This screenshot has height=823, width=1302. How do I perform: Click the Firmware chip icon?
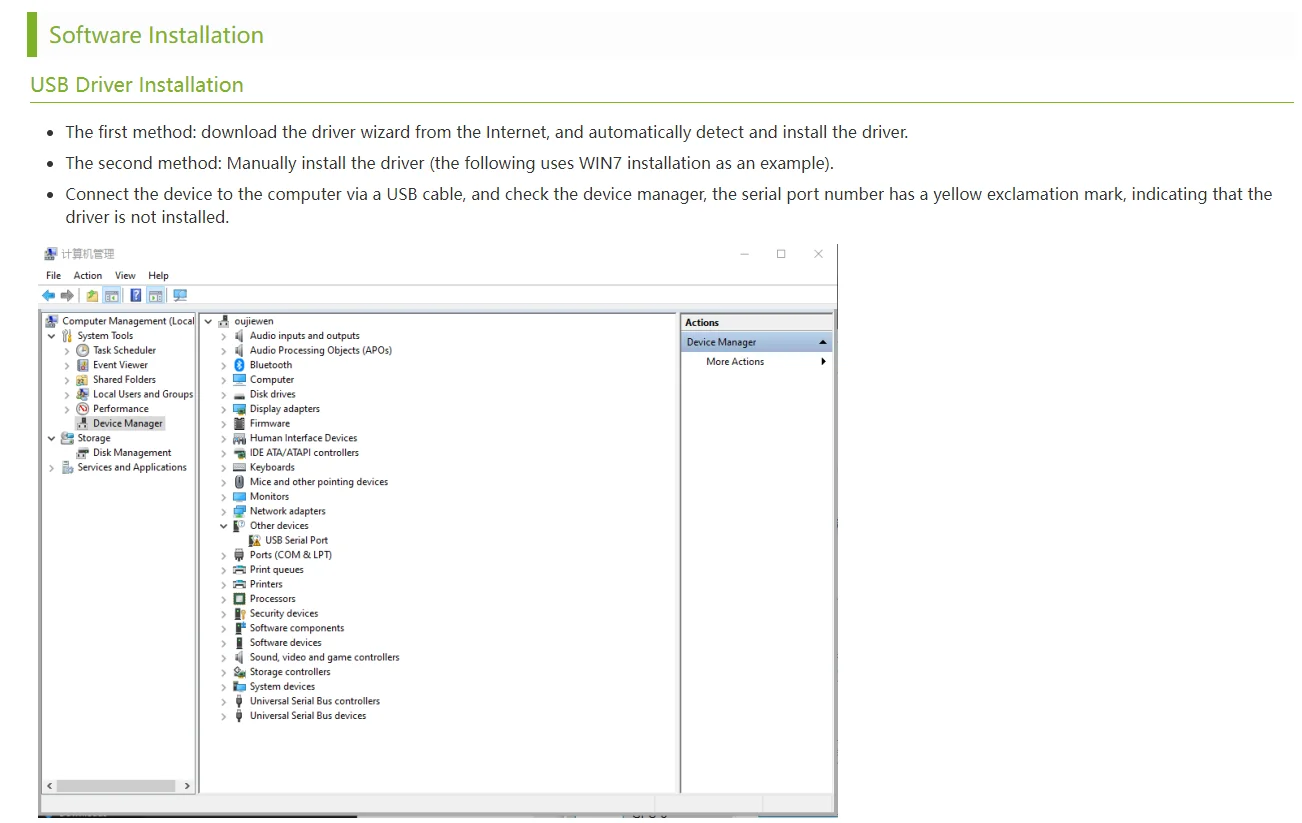tap(239, 423)
